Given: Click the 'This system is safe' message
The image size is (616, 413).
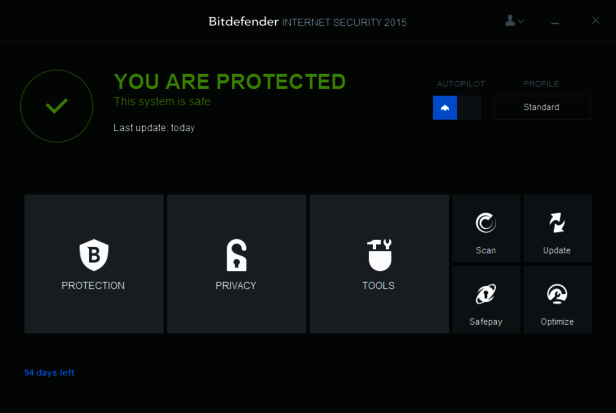Looking at the screenshot, I should click(161, 101).
